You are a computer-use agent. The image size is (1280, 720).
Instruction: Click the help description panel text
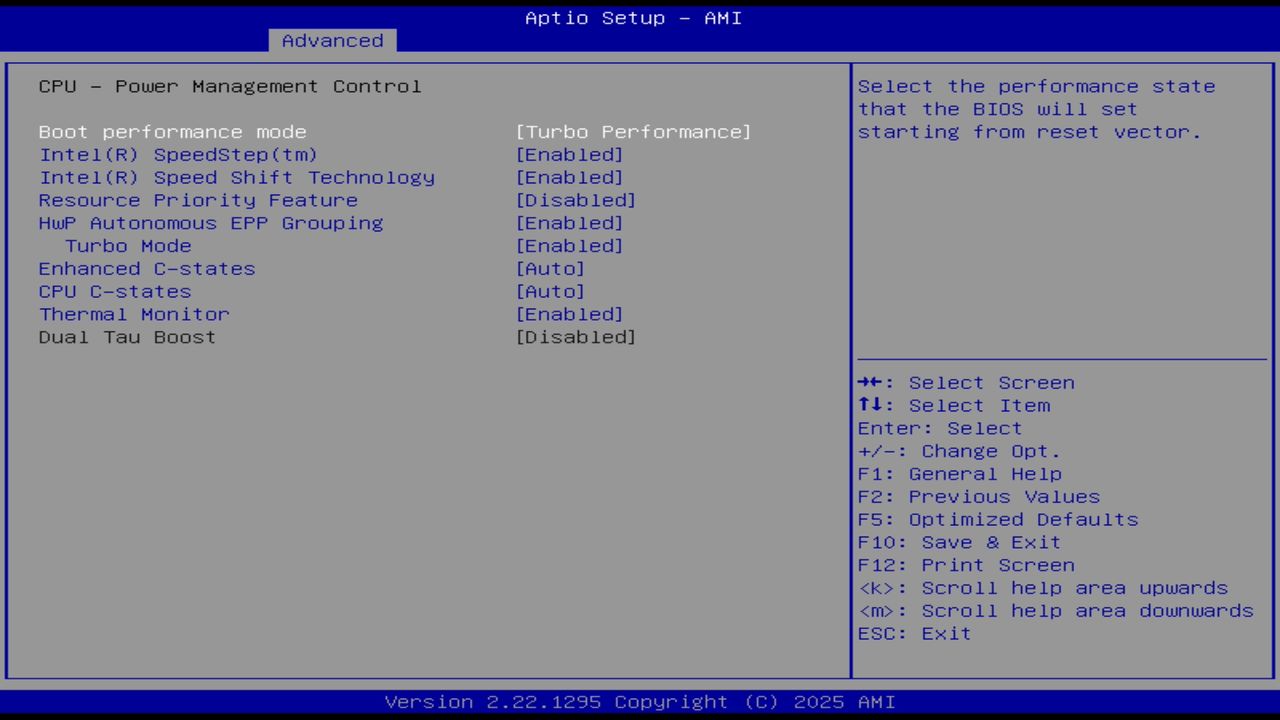coord(1035,109)
